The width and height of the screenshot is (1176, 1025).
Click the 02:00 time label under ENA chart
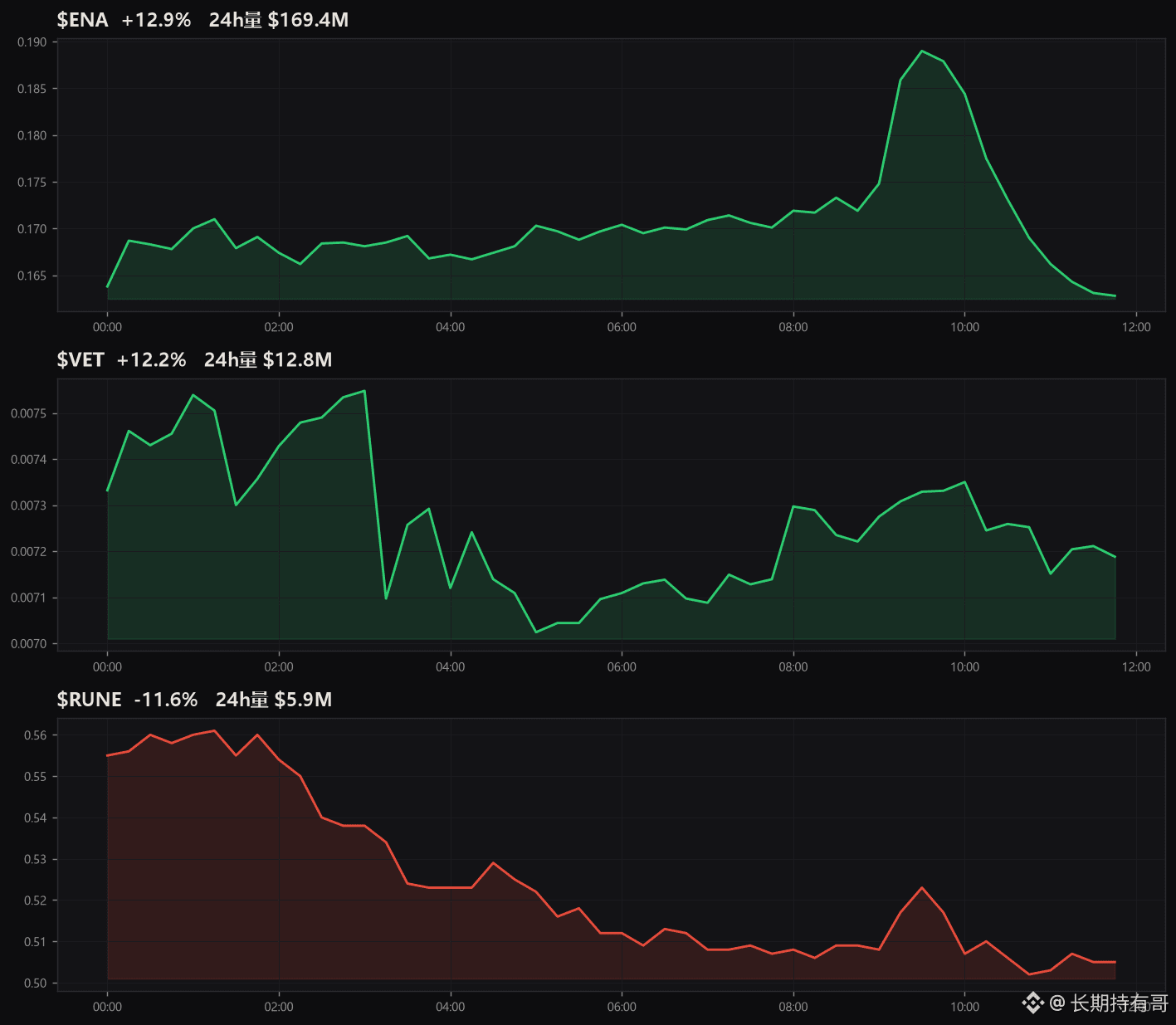[279, 327]
